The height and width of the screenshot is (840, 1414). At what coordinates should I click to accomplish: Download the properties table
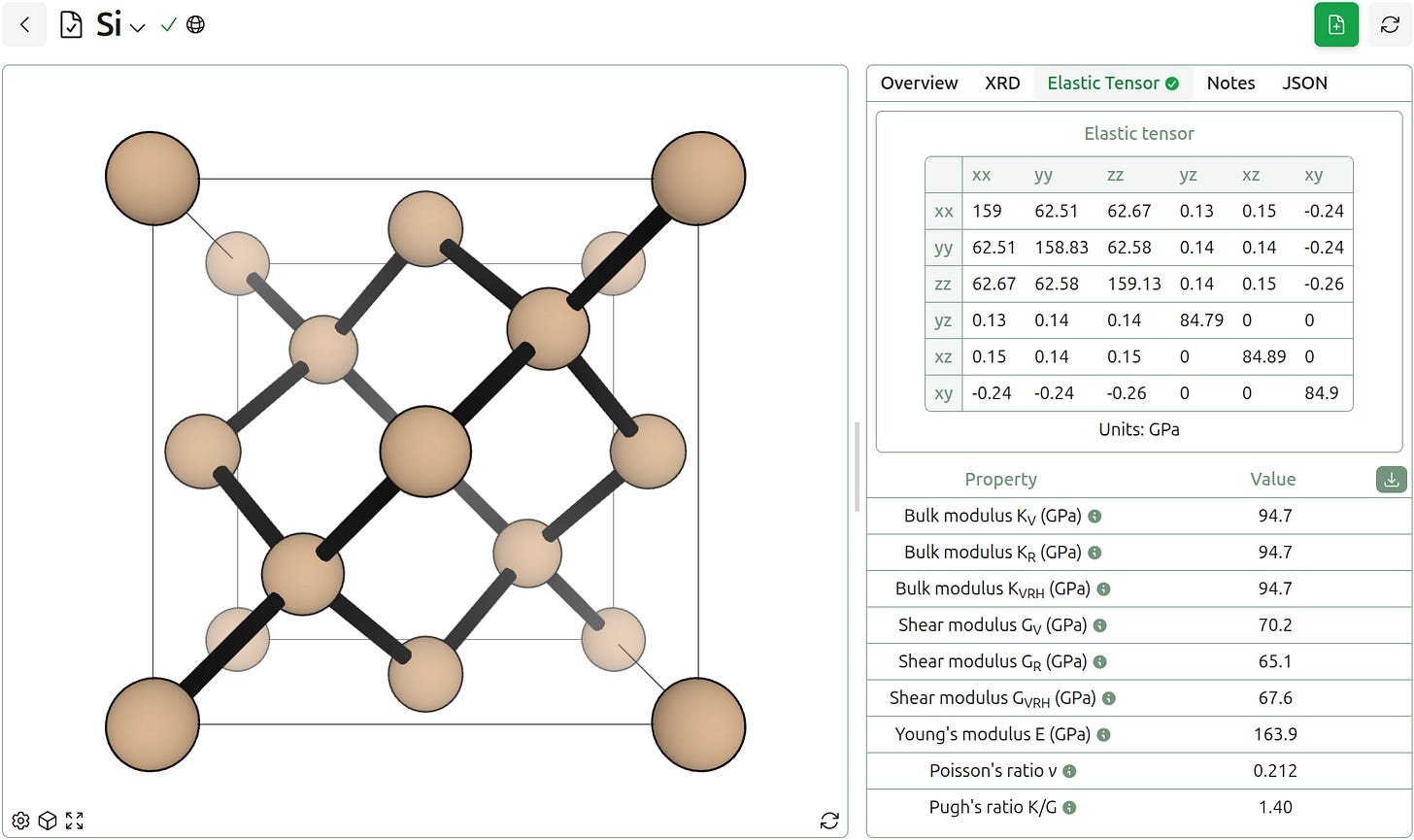coord(1392,479)
